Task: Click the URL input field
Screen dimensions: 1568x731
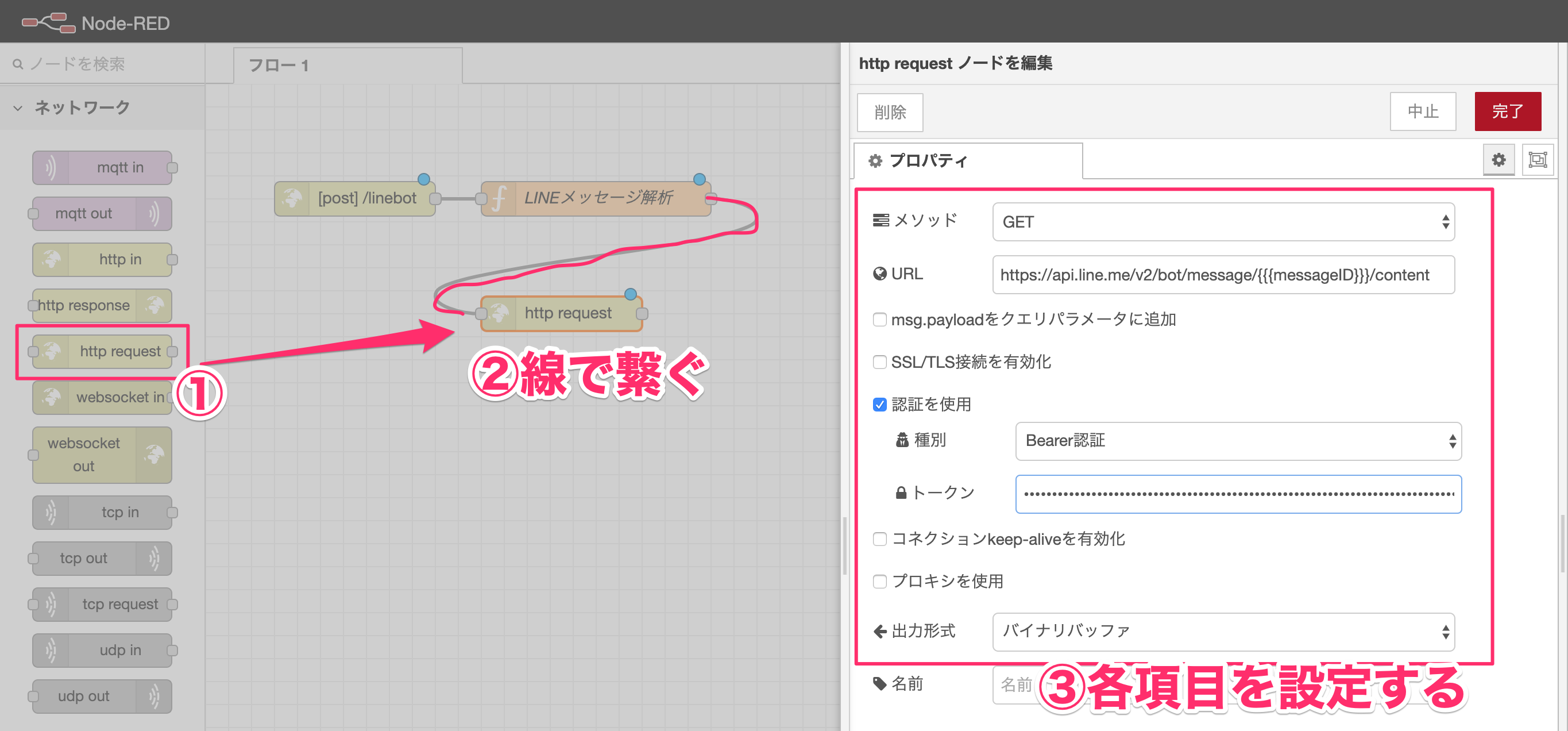Action: (x=1223, y=275)
